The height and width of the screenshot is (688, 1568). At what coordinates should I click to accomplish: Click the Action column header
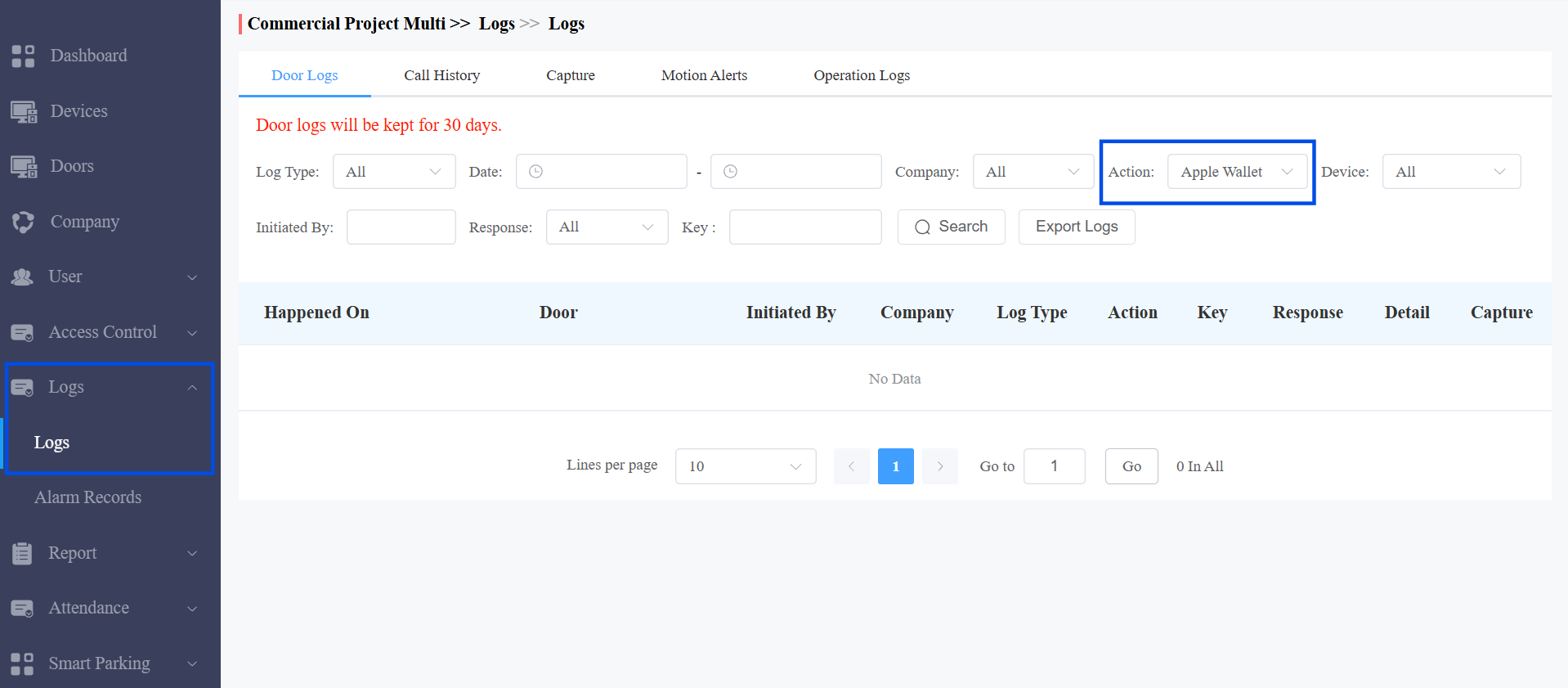1133,313
